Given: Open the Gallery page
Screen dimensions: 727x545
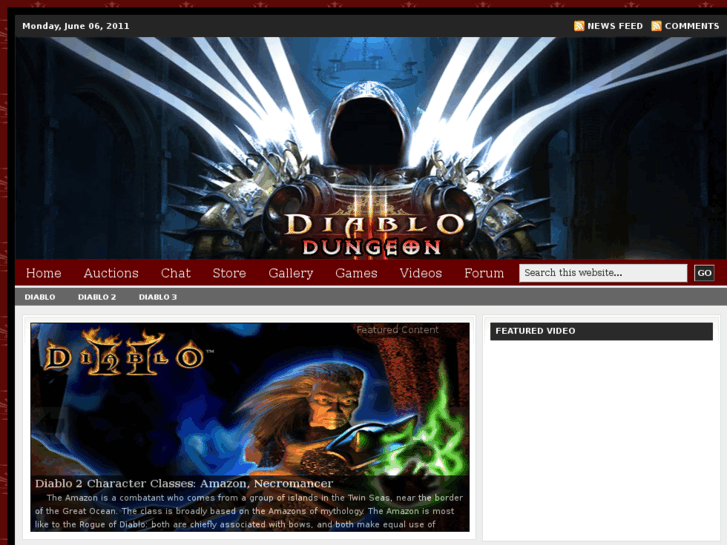Looking at the screenshot, I should [291, 273].
